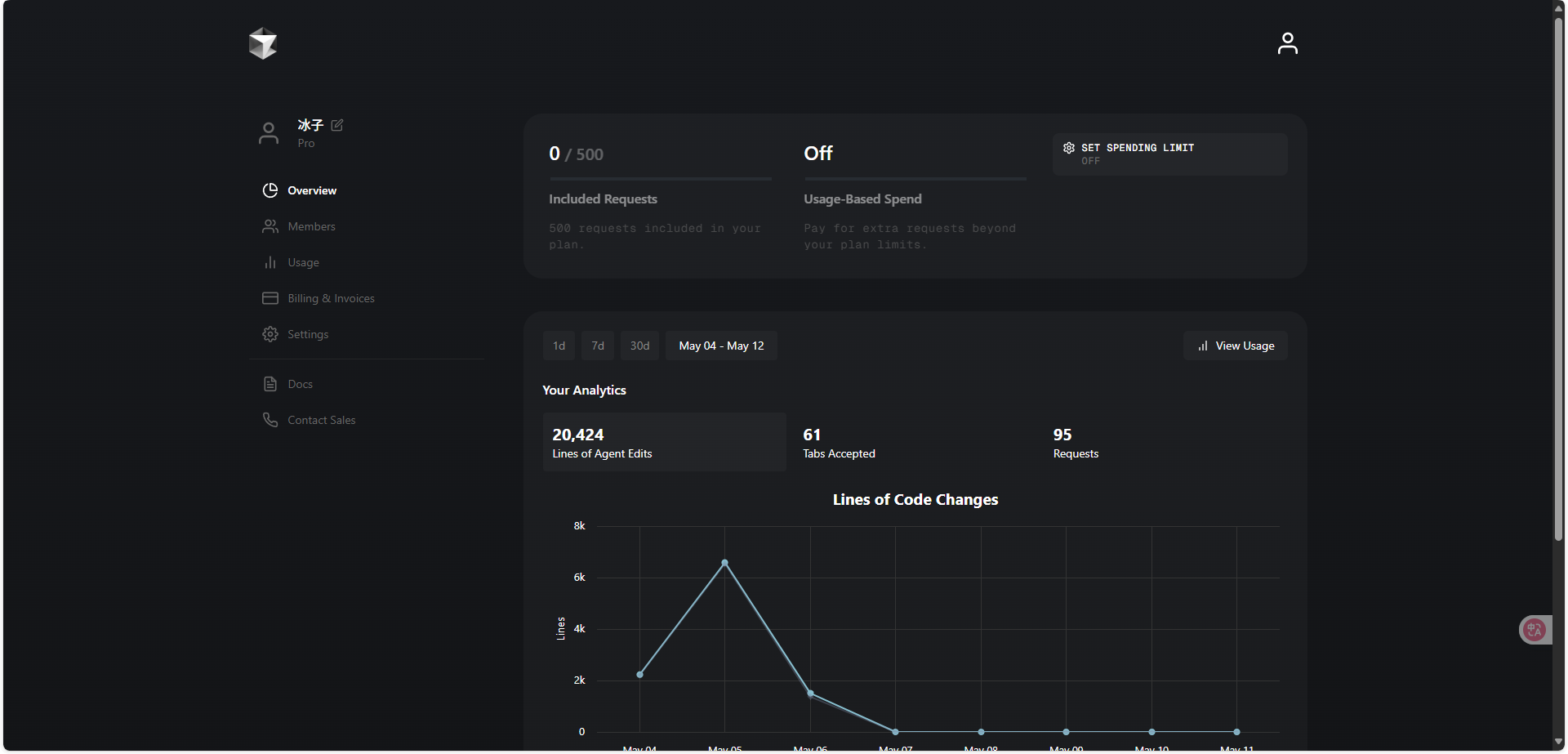
Task: Click the Members people icon
Action: (270, 226)
